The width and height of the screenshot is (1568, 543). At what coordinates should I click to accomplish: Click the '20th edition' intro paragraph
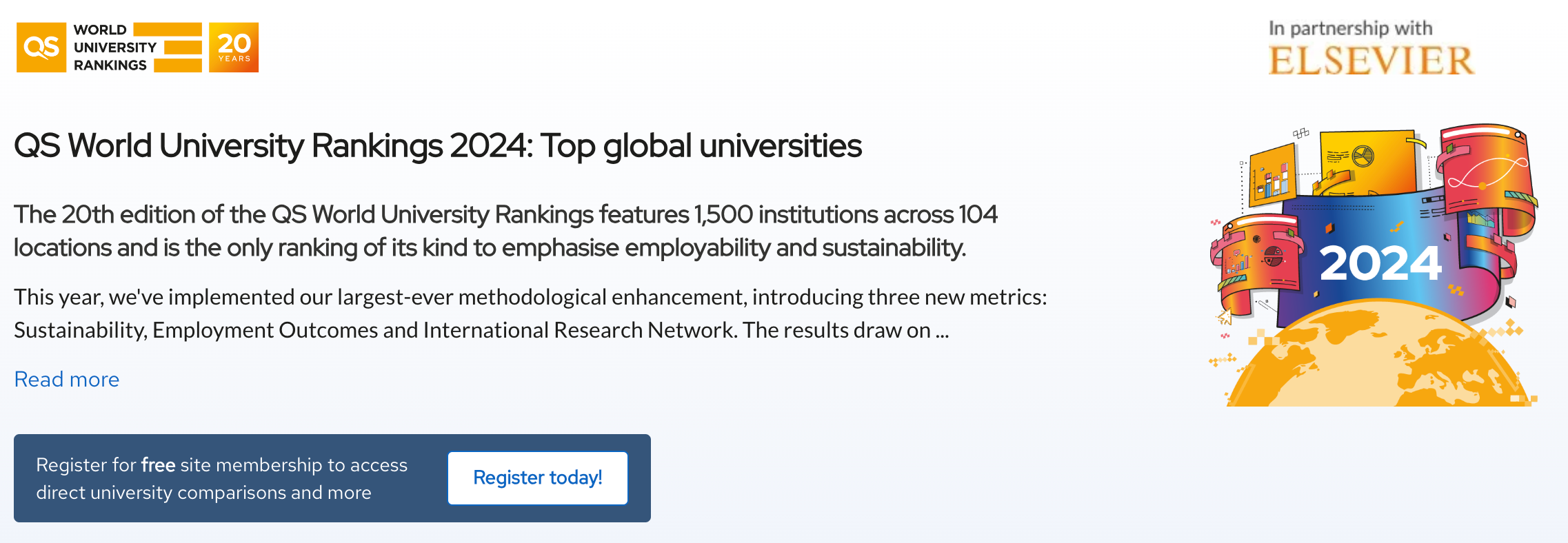click(505, 231)
